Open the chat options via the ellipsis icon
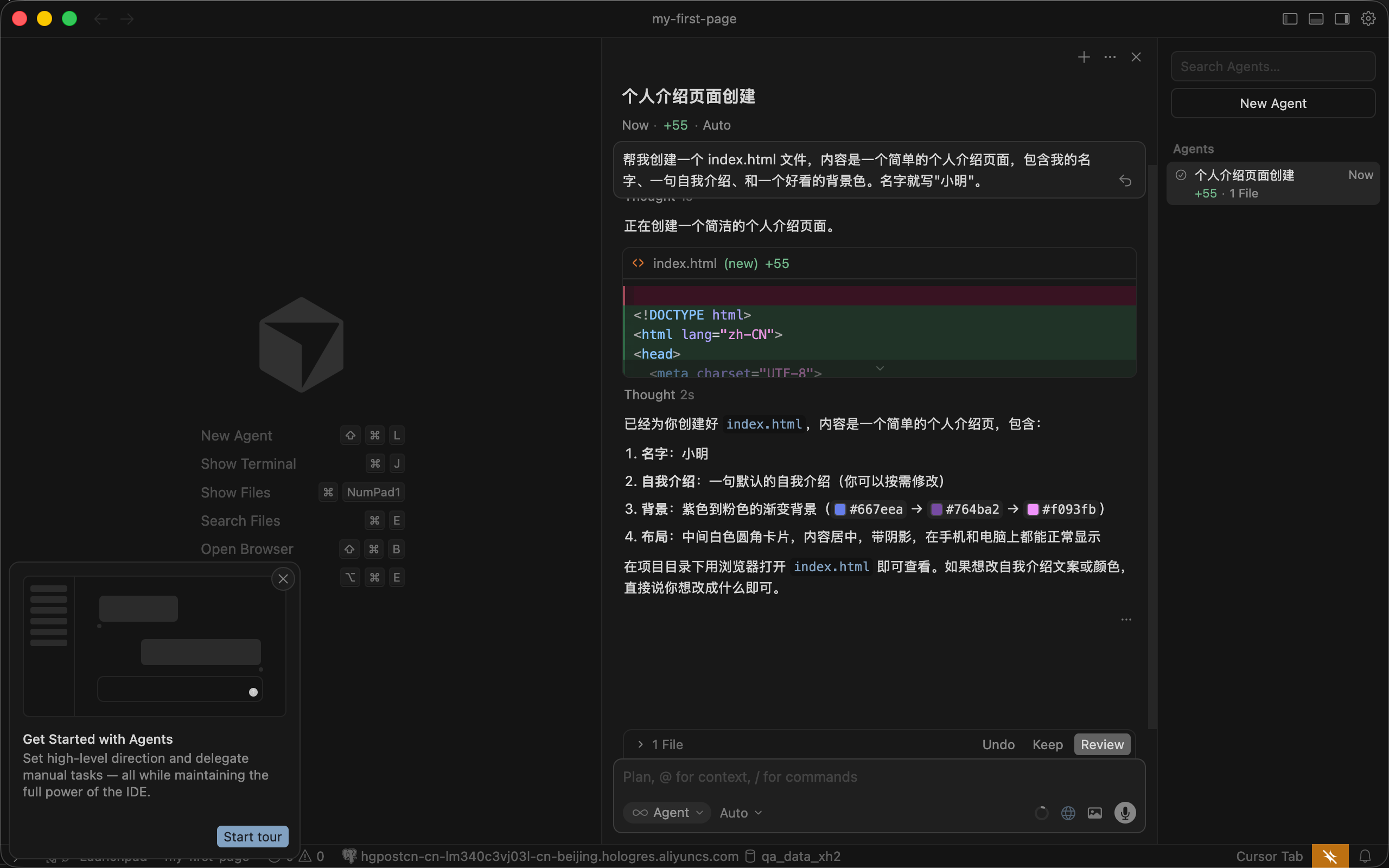Image resolution: width=1389 pixels, height=868 pixels. [x=1110, y=56]
